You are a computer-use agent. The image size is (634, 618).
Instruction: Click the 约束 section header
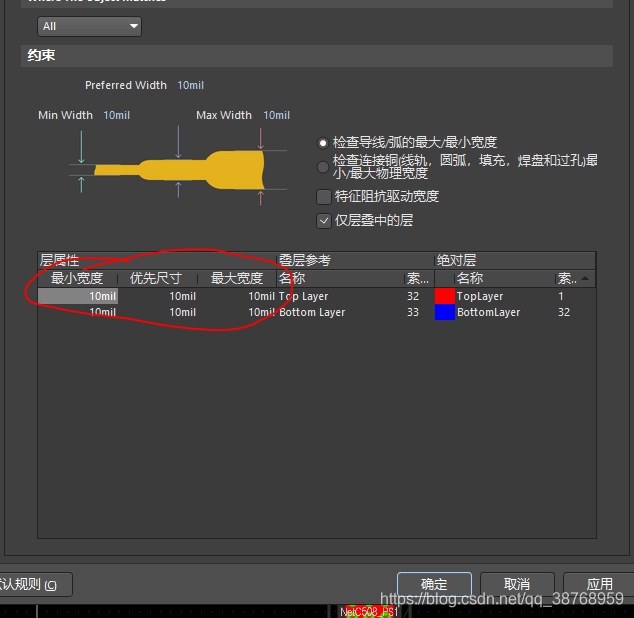[317, 56]
